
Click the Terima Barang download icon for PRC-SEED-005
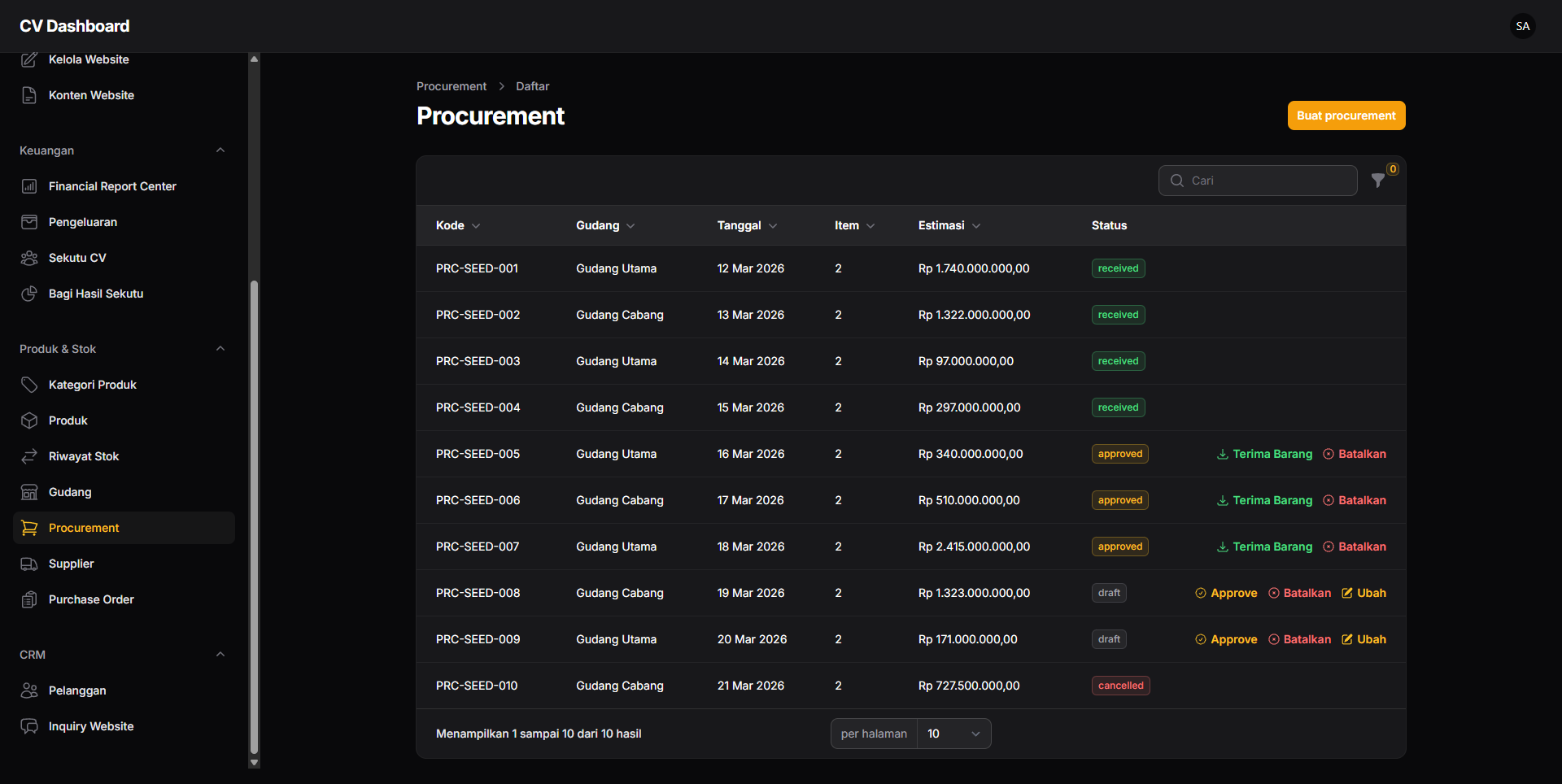click(1221, 454)
